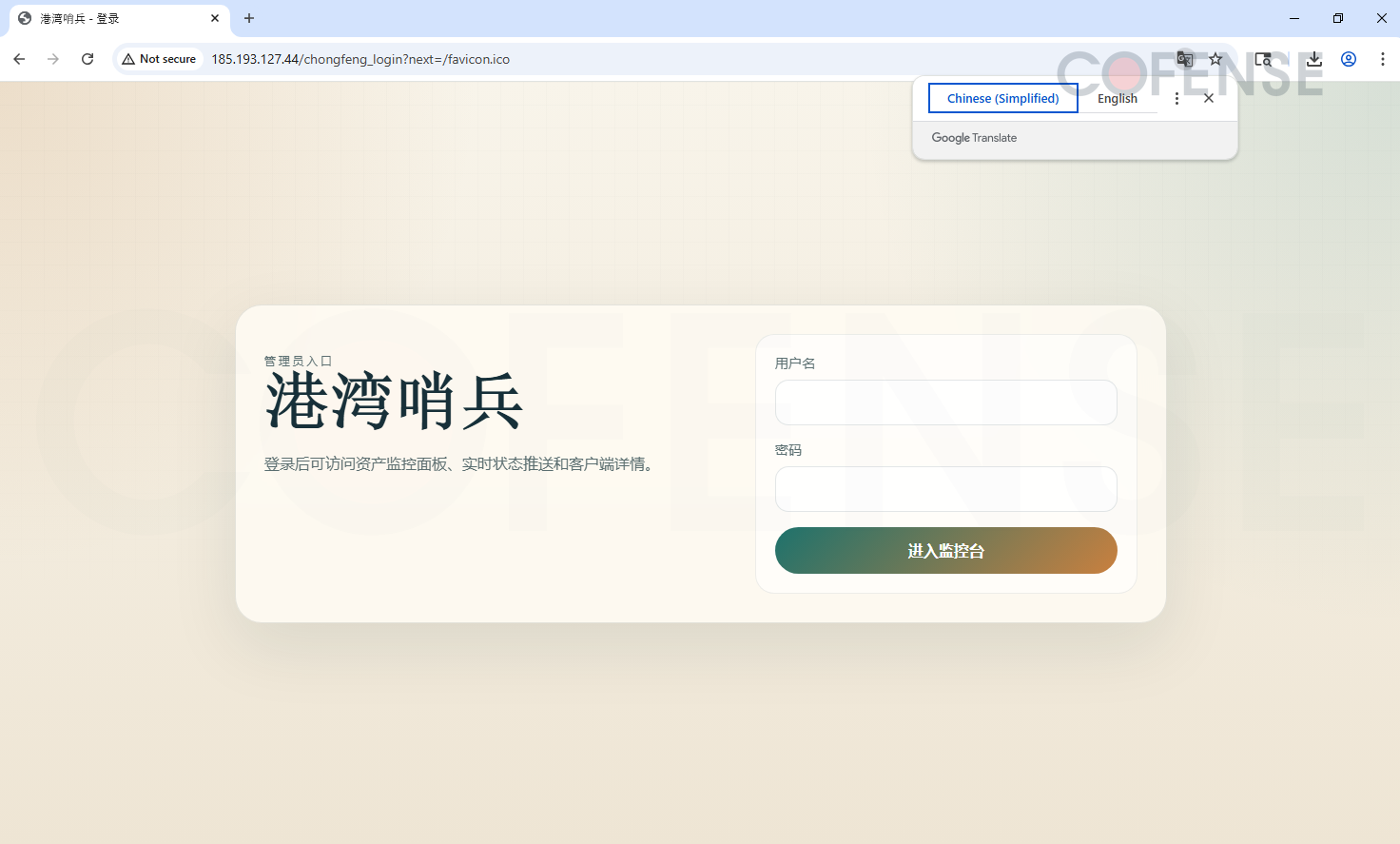Click the address bar URL text
Viewport: 1400px width, 844px height.
[360, 59]
